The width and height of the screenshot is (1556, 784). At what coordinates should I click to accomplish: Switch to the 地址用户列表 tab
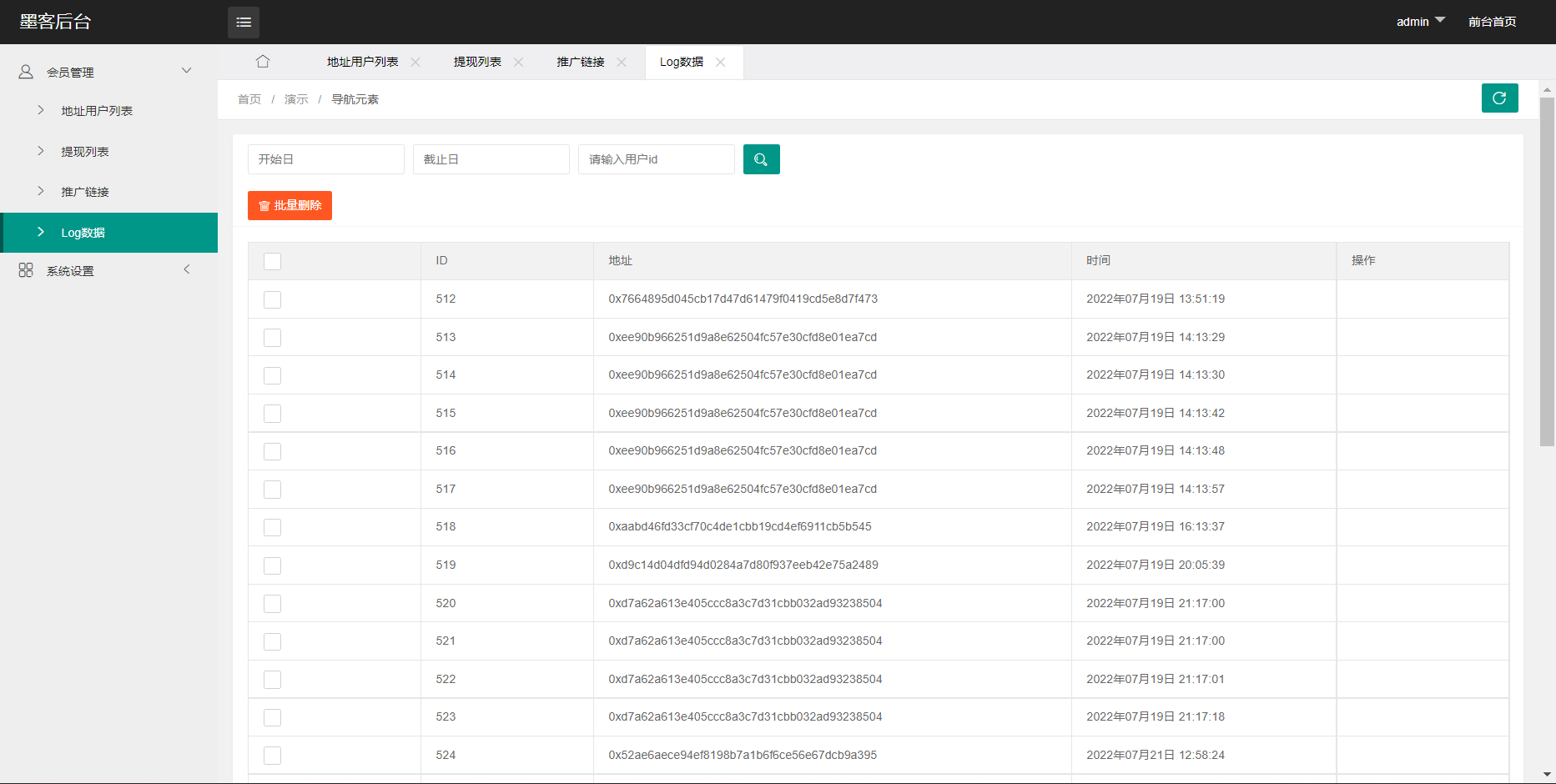pos(363,63)
